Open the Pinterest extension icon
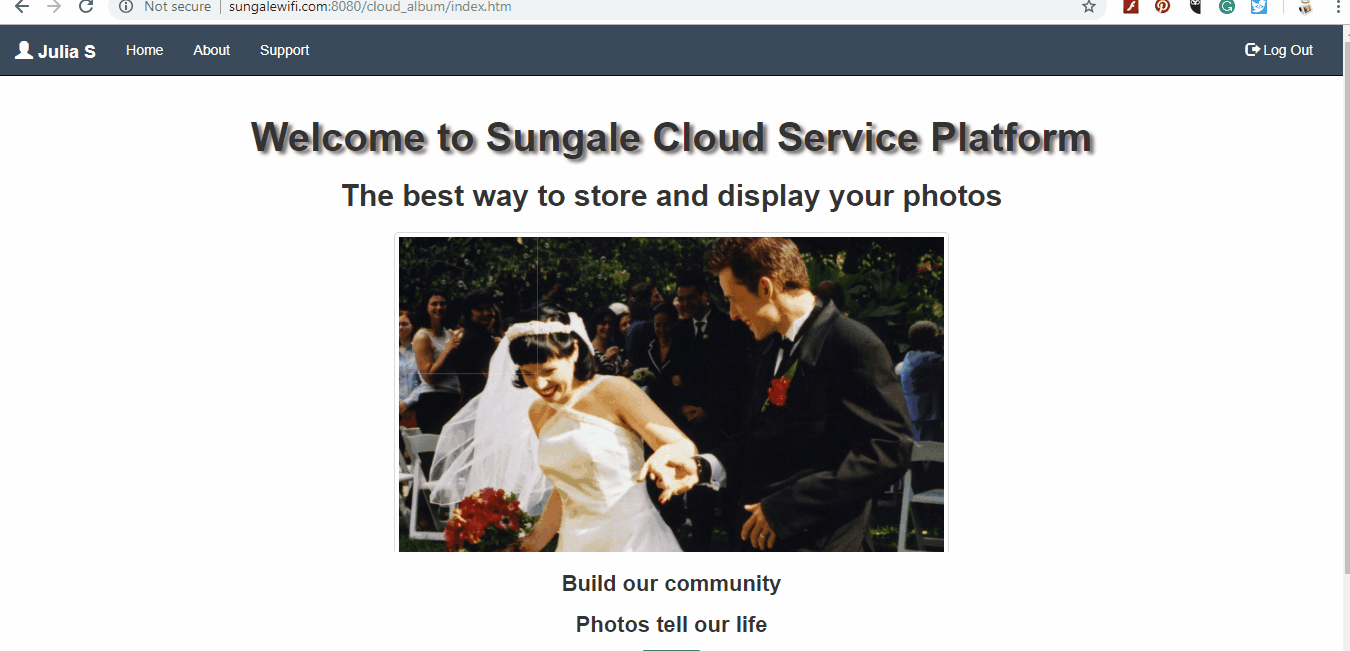Screen dimensions: 1350x651 [x=1162, y=7]
